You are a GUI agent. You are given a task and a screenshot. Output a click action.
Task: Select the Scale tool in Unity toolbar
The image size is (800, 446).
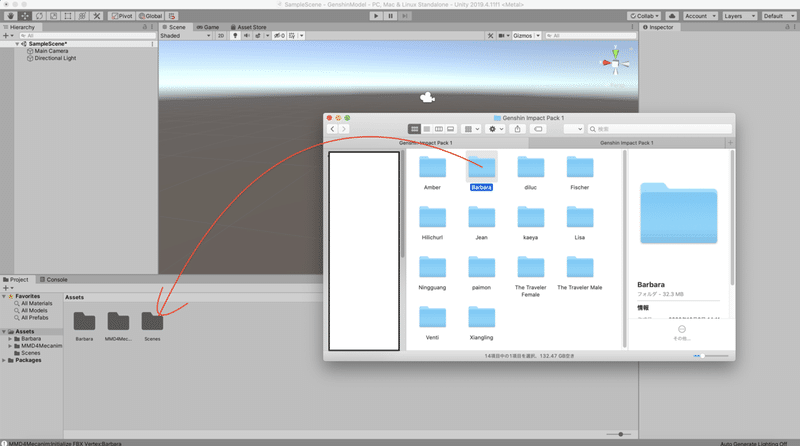pos(53,16)
